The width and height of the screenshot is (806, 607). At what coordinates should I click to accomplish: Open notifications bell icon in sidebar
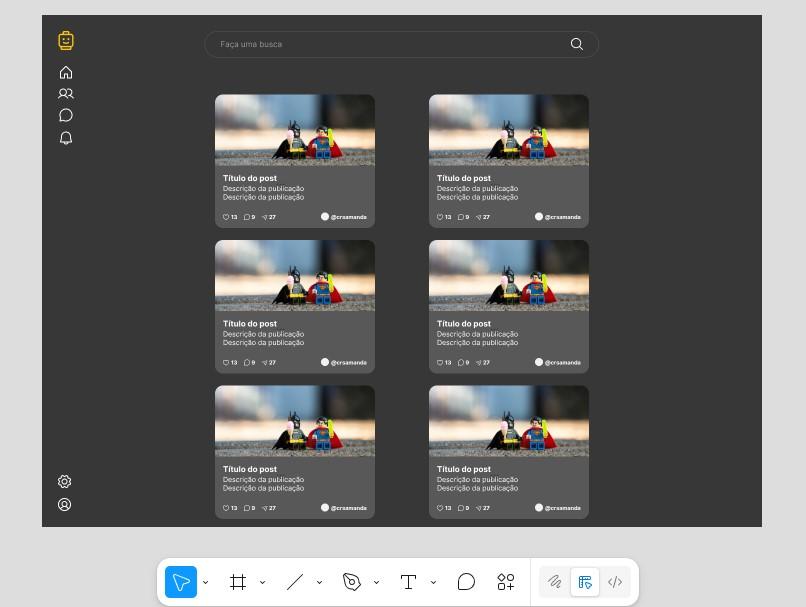tap(66, 138)
